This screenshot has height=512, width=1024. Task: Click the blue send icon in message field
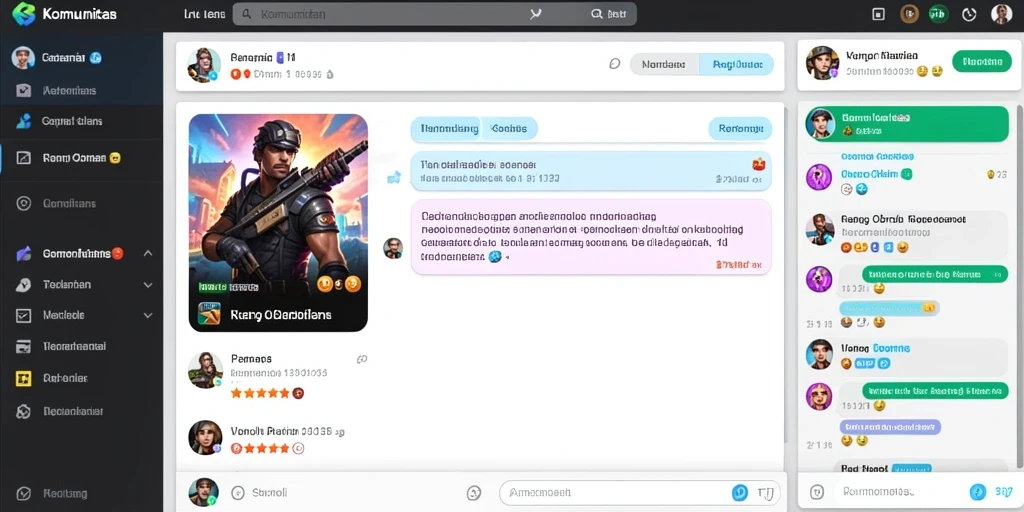tap(739, 492)
